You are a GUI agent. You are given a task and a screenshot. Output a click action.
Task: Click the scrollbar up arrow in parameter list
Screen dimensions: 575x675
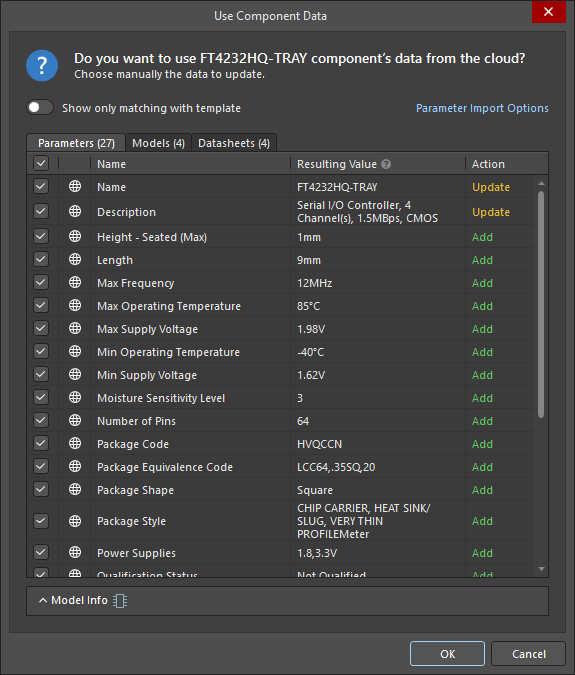coord(541,184)
